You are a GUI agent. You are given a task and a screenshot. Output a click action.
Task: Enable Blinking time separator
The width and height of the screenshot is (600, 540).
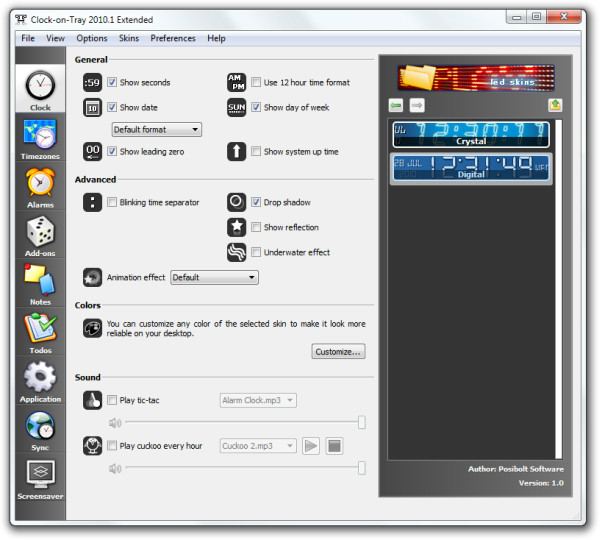112,202
